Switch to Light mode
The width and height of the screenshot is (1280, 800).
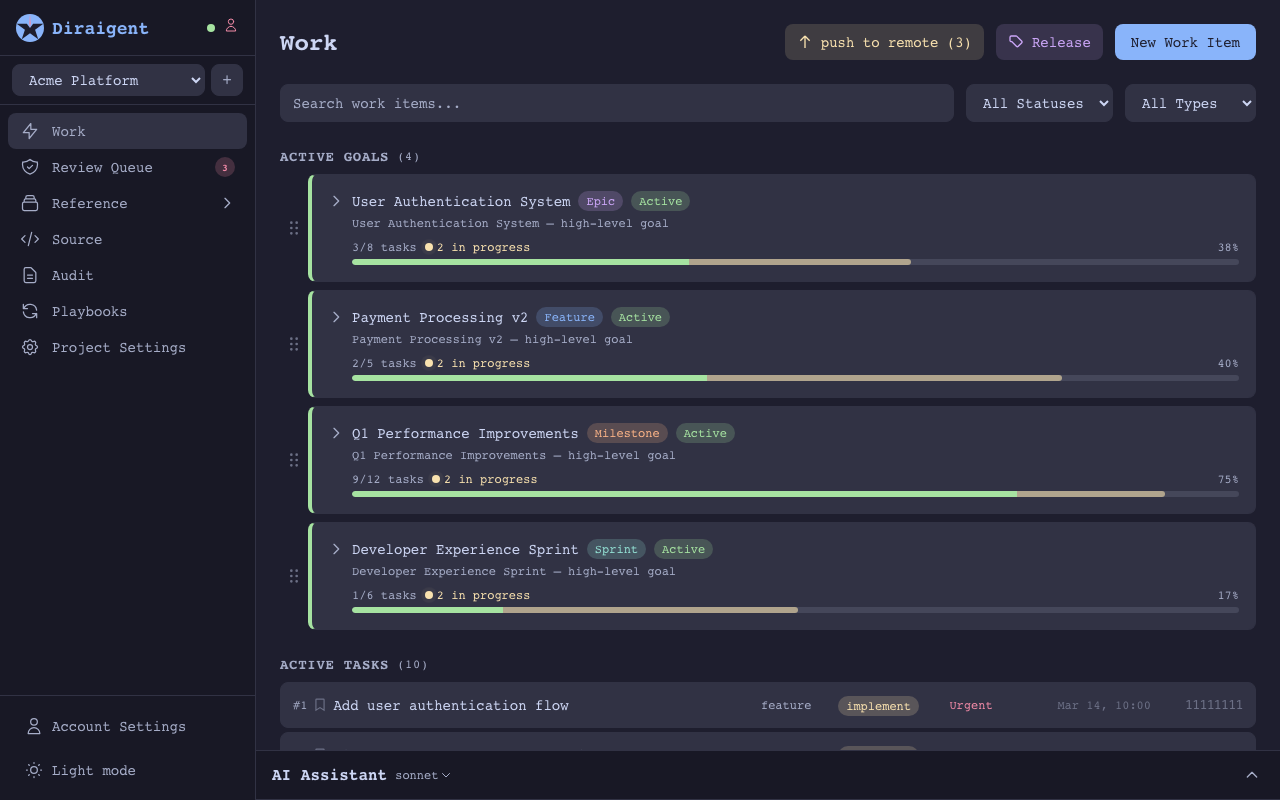[93, 770]
